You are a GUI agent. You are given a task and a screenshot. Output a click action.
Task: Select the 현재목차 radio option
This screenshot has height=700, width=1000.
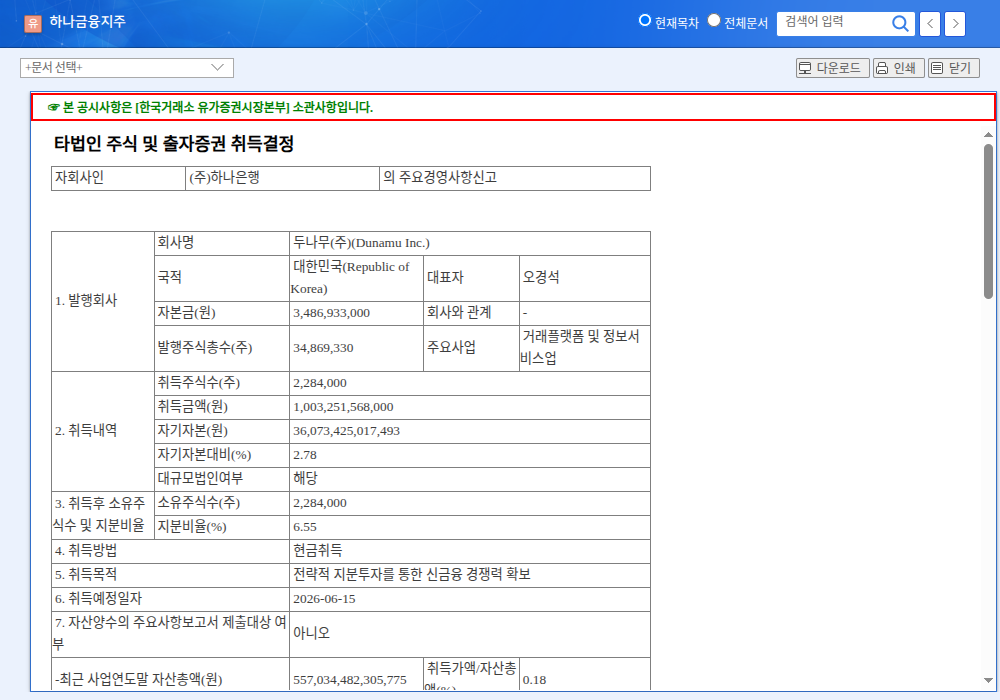coord(645,20)
